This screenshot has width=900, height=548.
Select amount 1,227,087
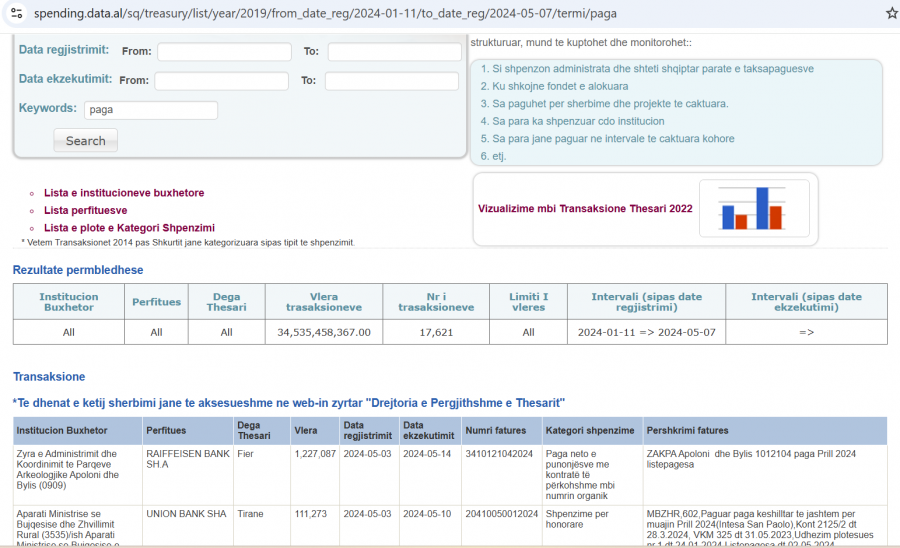click(x=315, y=454)
